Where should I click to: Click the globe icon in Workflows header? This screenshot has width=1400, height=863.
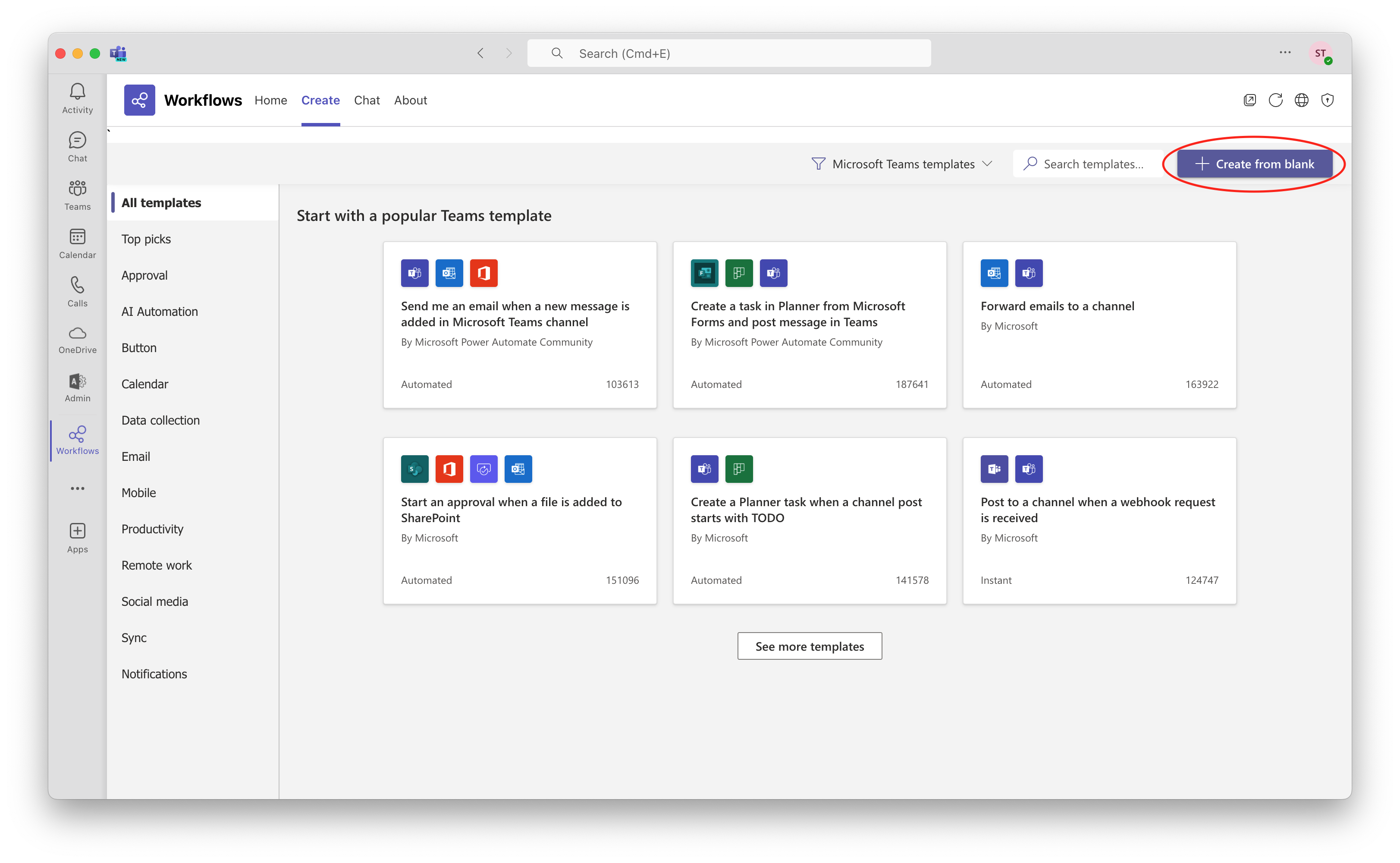click(x=1301, y=101)
